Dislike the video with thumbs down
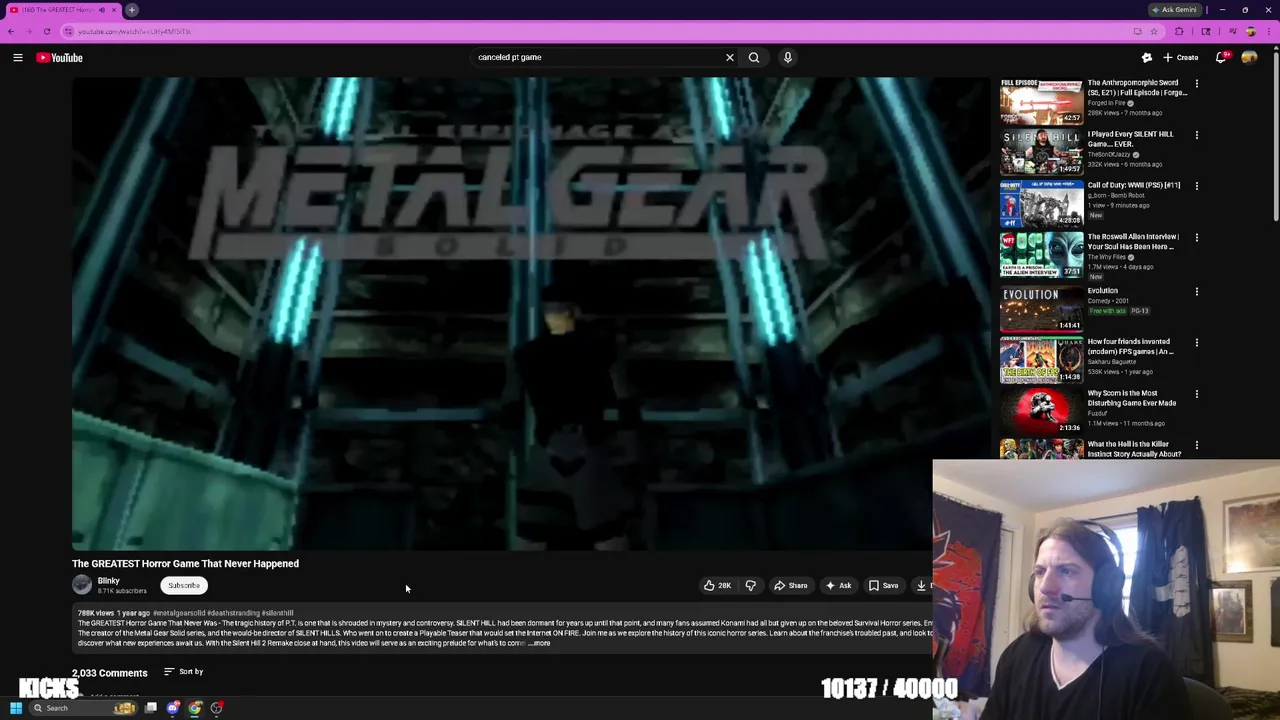 point(751,586)
